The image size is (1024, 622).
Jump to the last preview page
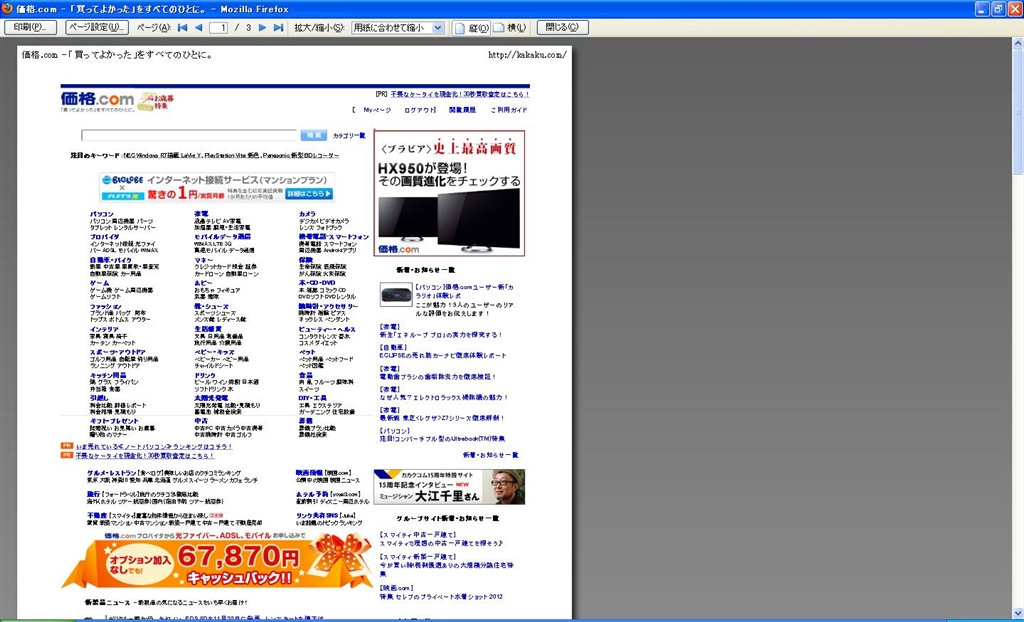click(279, 27)
